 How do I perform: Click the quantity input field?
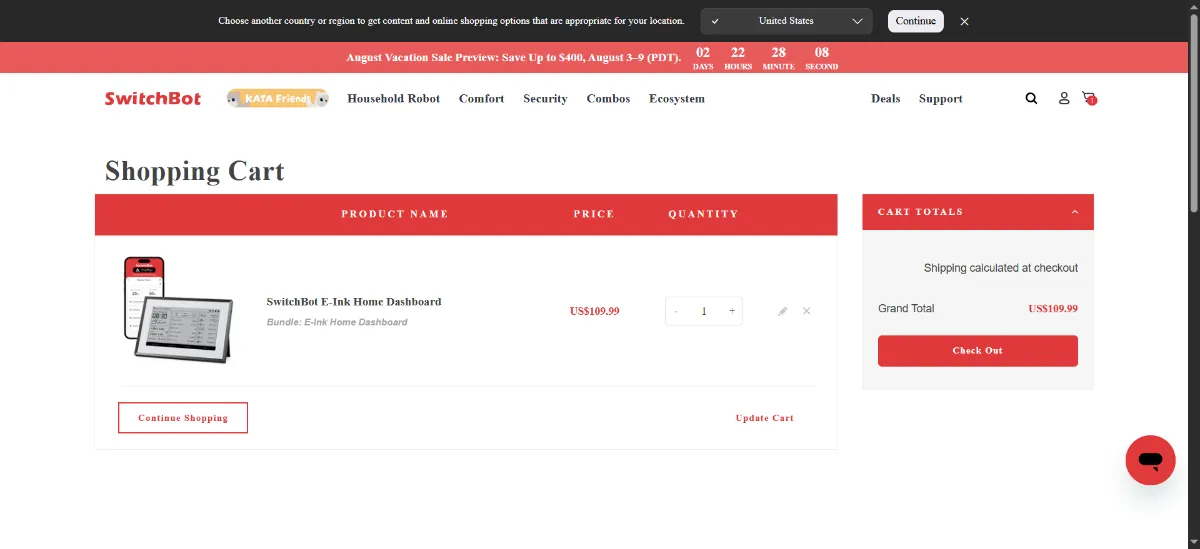[x=704, y=311]
